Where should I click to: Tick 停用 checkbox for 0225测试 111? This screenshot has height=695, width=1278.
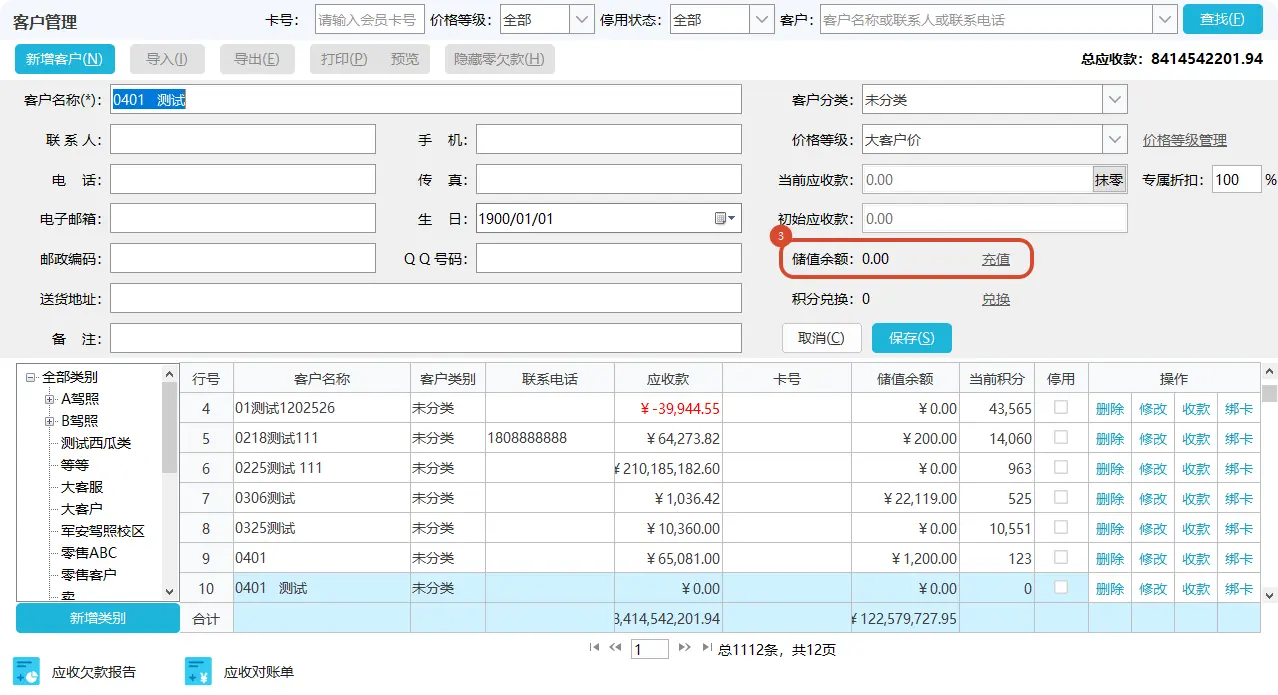tap(1061, 467)
